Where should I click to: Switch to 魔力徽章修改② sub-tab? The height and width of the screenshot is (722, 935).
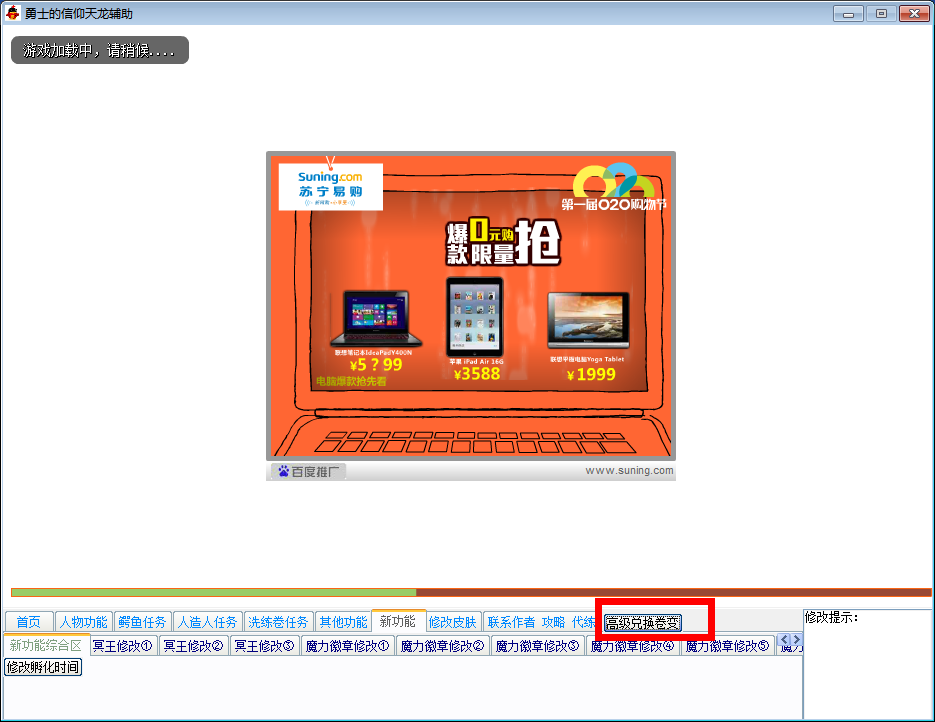pyautogui.click(x=442, y=646)
